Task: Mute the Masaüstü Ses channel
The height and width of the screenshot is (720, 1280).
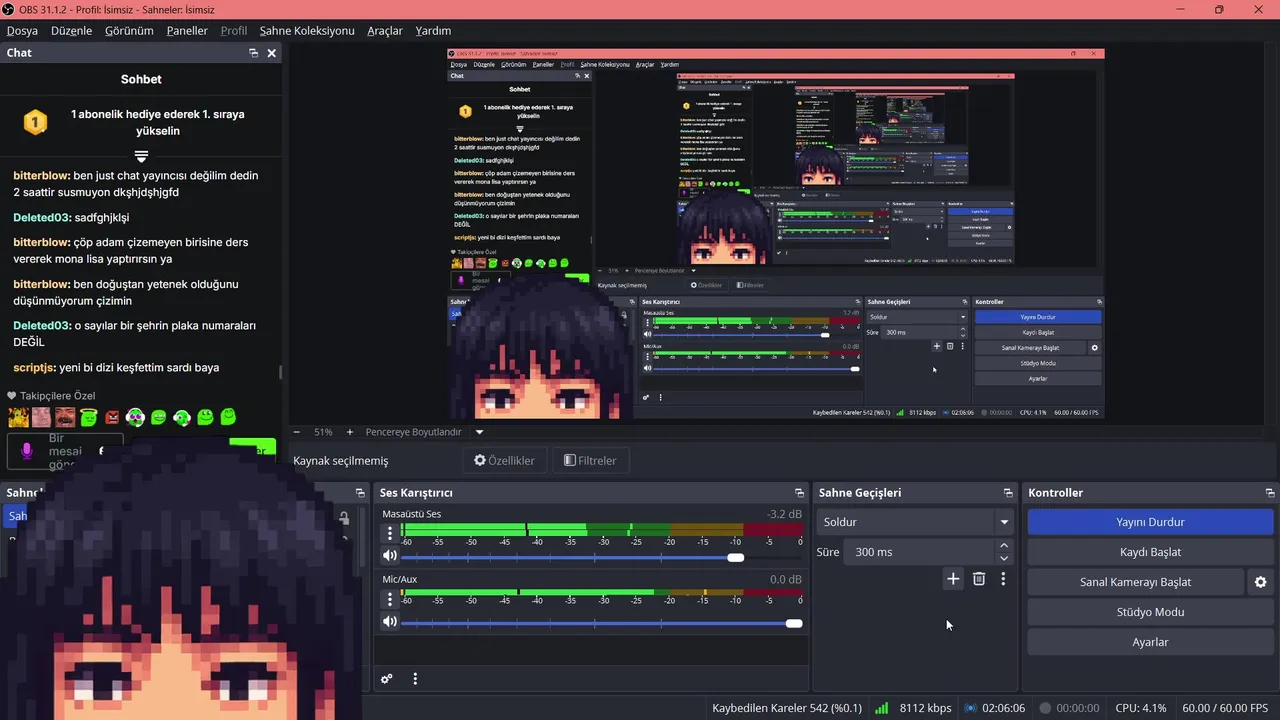Action: (x=390, y=556)
